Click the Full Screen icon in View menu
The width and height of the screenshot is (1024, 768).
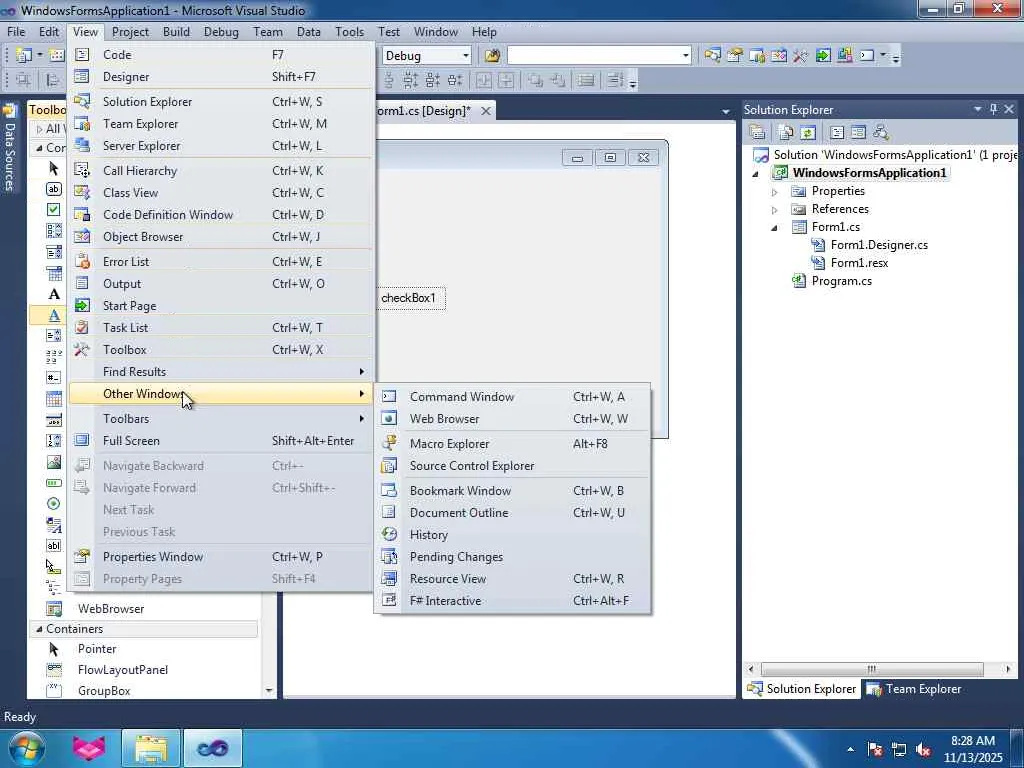tap(82, 440)
